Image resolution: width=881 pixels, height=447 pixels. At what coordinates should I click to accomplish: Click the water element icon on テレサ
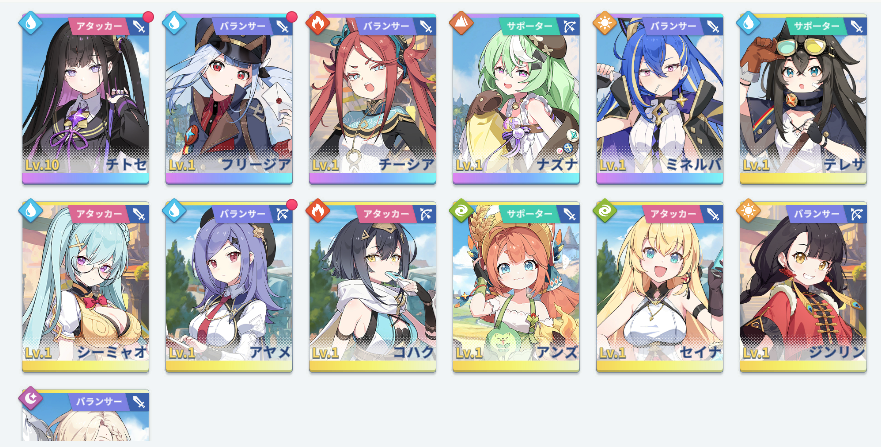click(x=749, y=23)
